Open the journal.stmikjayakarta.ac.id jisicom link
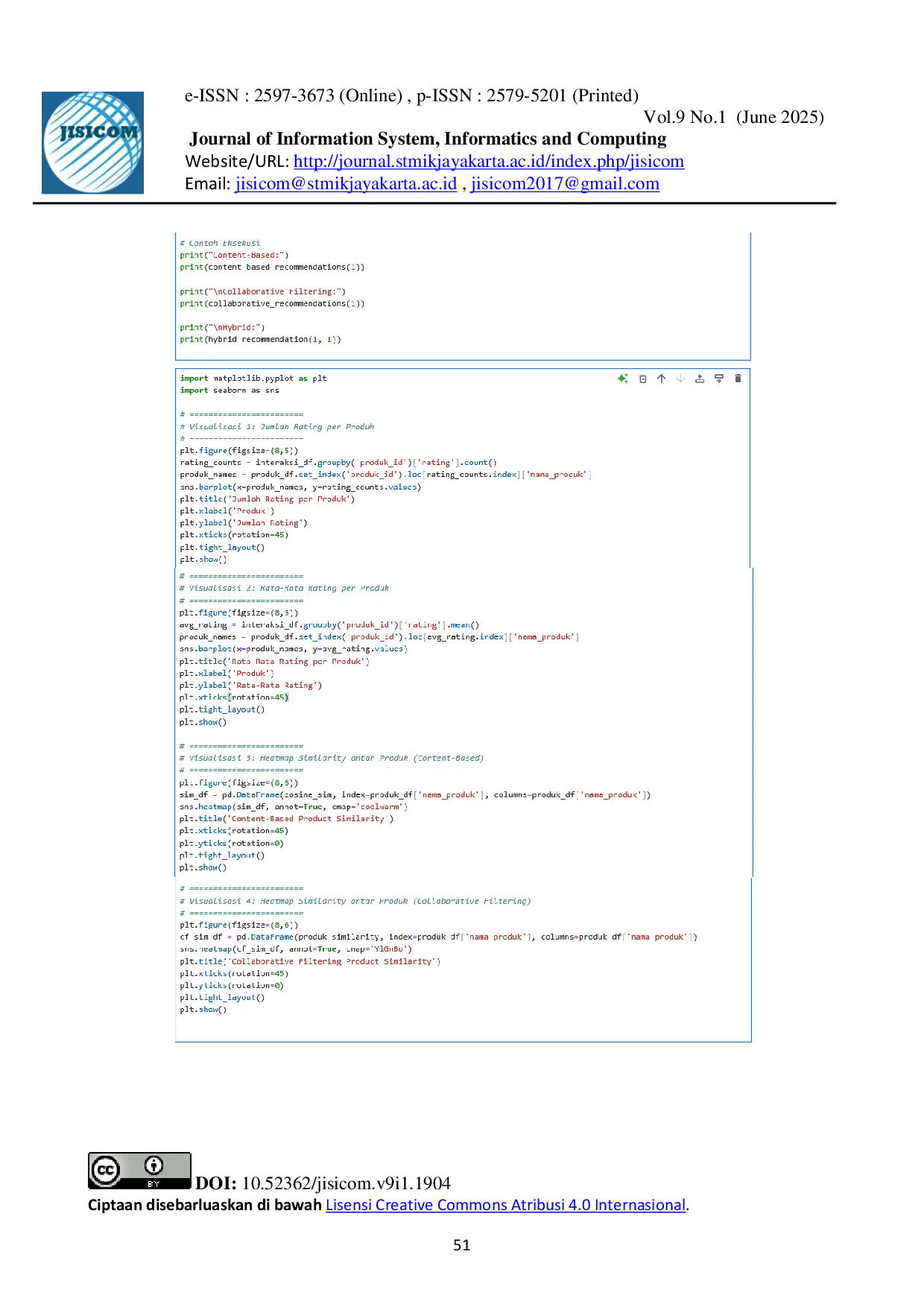This screenshot has height=1307, width=924. 488,162
